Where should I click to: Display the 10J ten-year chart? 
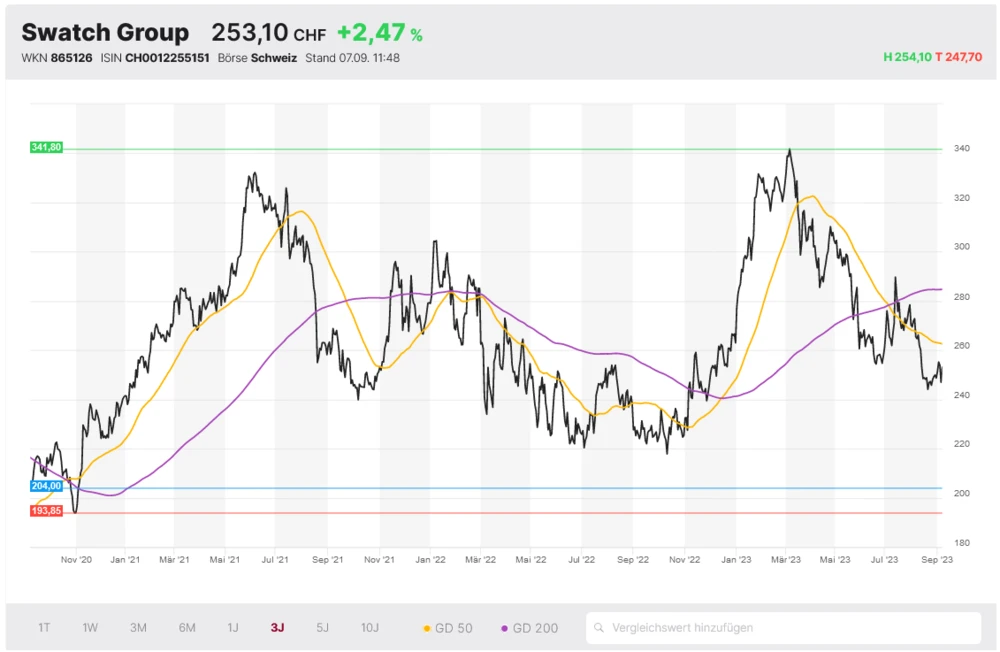tap(370, 628)
